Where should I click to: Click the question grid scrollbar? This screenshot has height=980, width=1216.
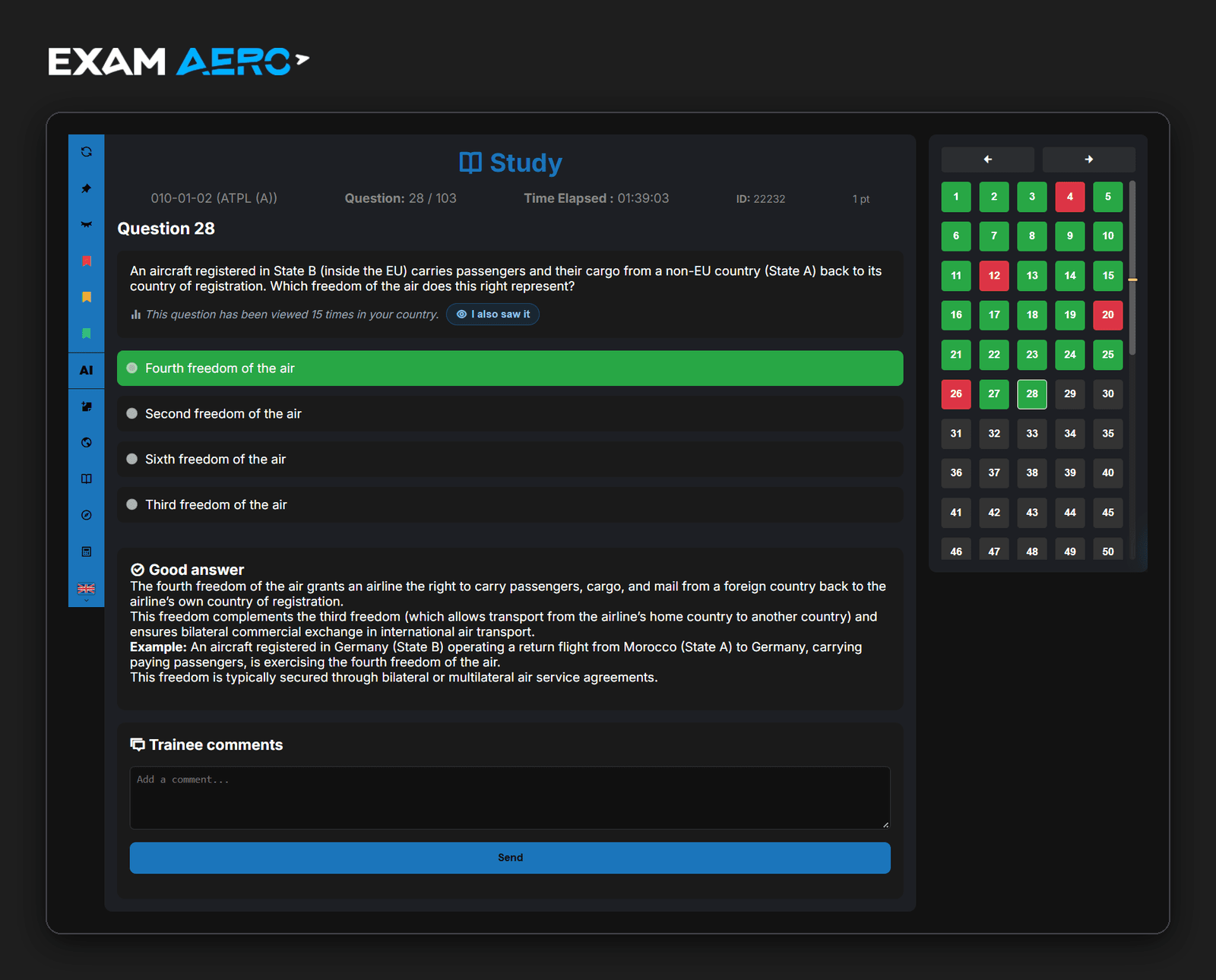click(x=1132, y=267)
